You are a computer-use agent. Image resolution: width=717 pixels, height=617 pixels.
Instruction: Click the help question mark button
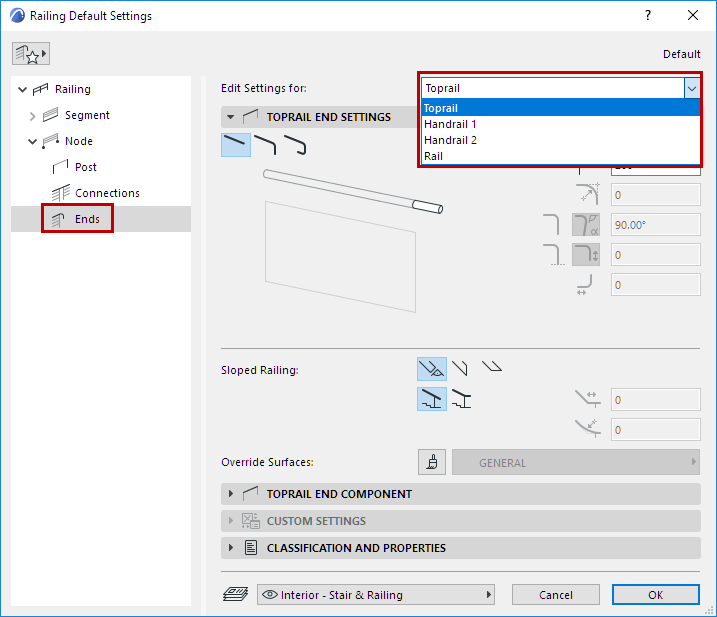(x=647, y=16)
